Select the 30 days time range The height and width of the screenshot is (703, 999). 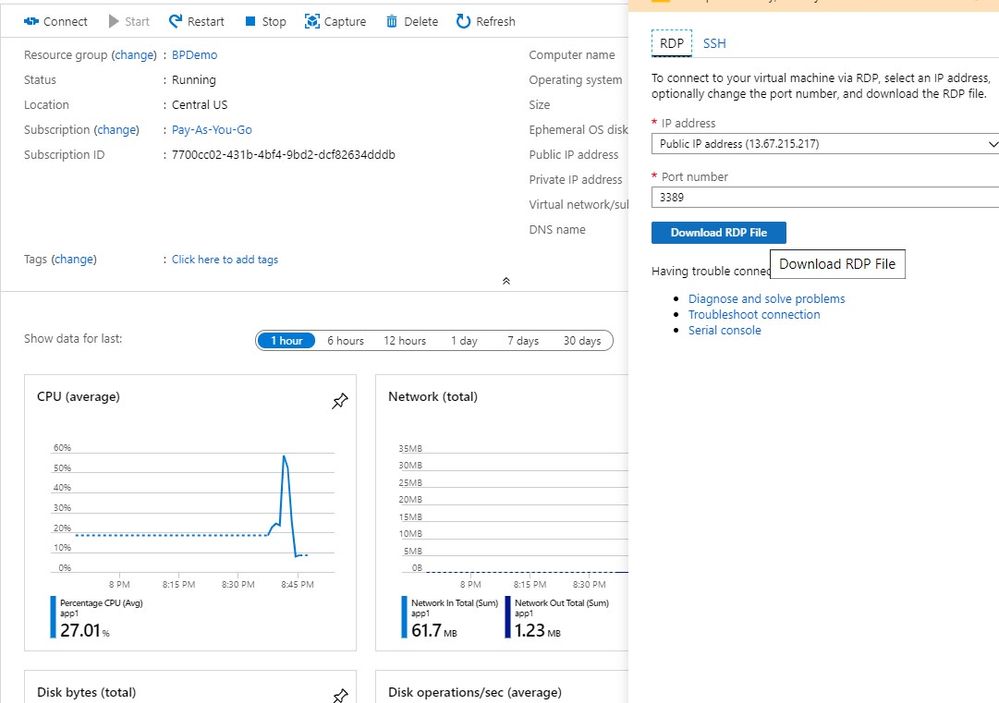coord(582,341)
